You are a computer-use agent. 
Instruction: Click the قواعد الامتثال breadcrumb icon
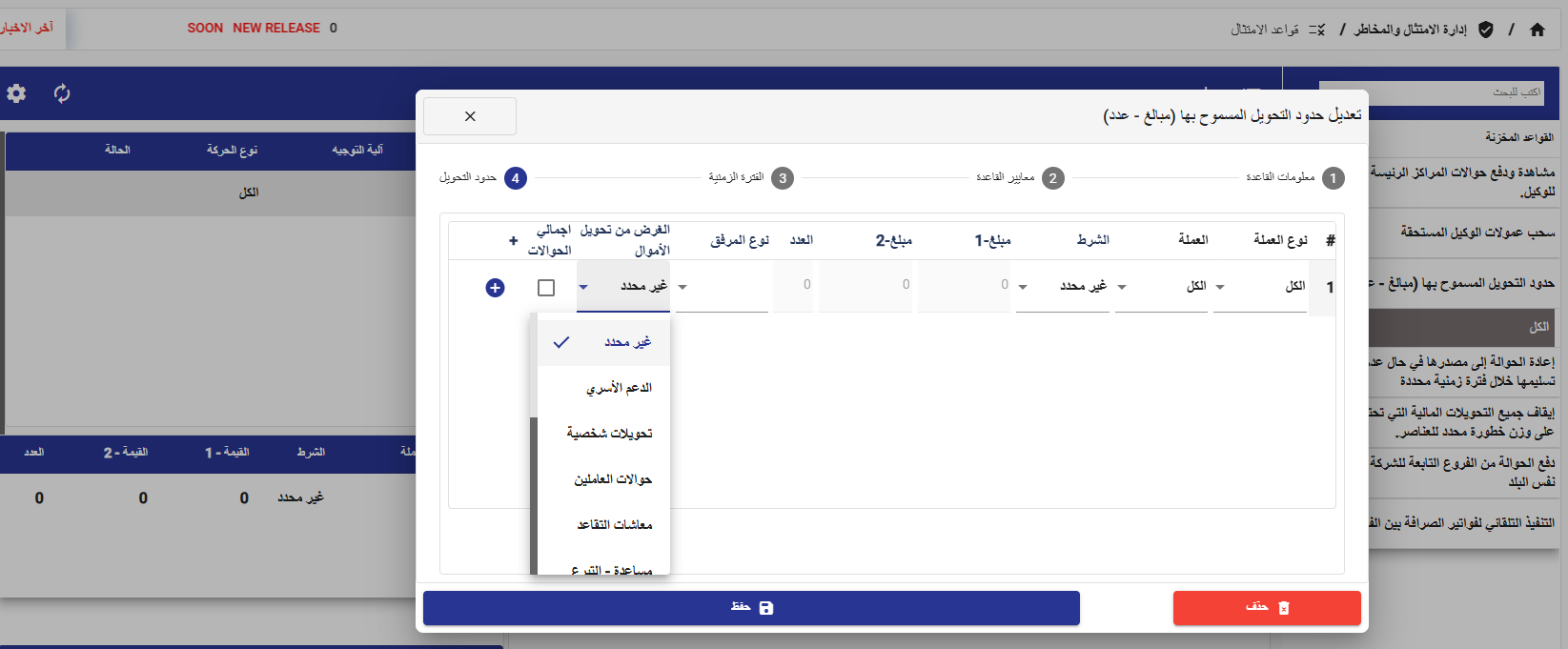[x=1316, y=30]
